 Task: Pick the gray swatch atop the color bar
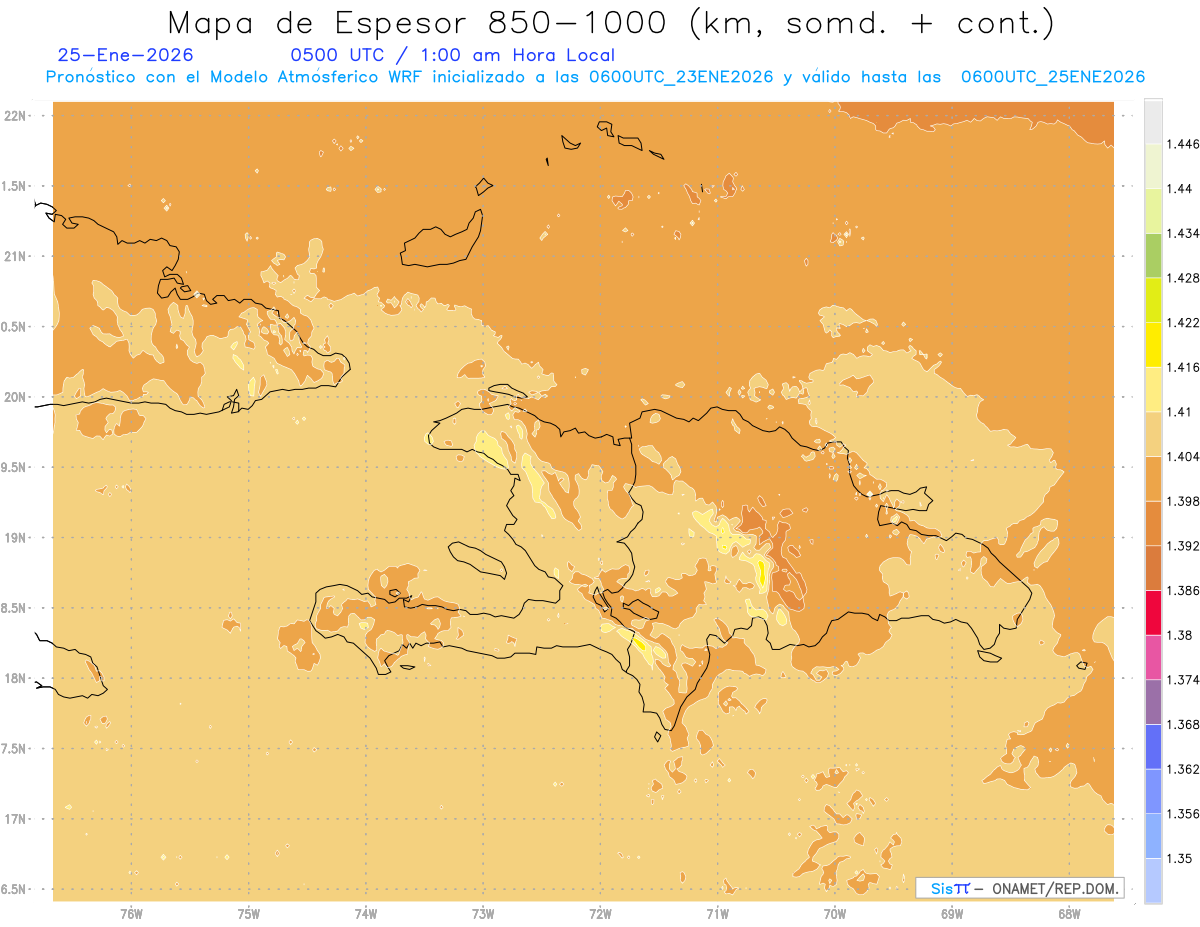1153,122
